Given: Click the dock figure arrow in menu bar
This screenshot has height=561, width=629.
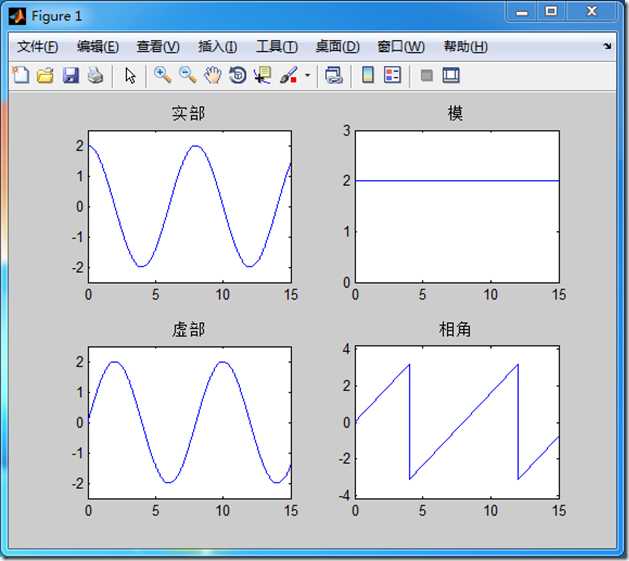Looking at the screenshot, I should pyautogui.click(x=607, y=46).
